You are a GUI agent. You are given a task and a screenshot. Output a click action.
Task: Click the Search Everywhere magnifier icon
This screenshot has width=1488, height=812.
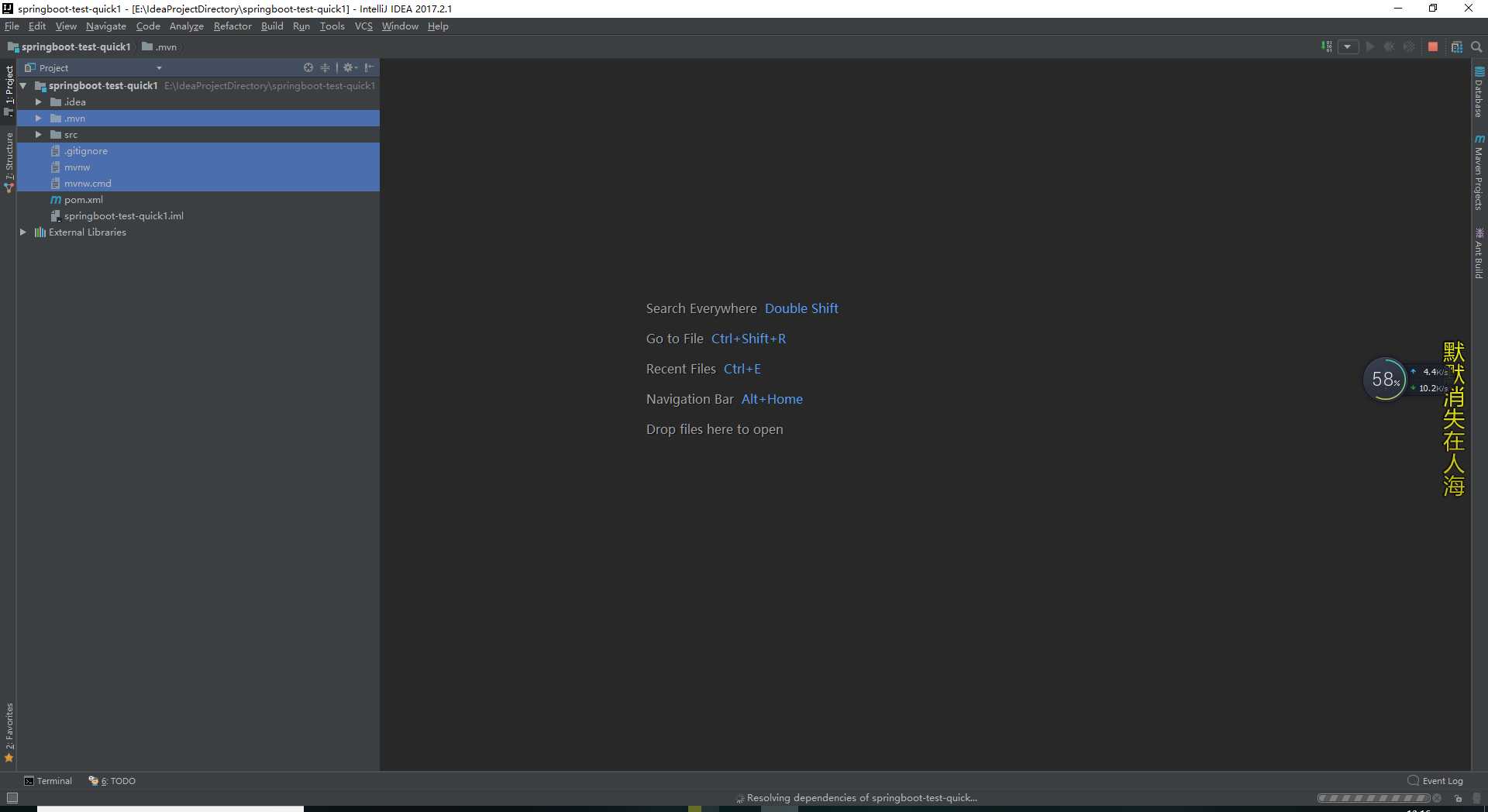[1476, 46]
